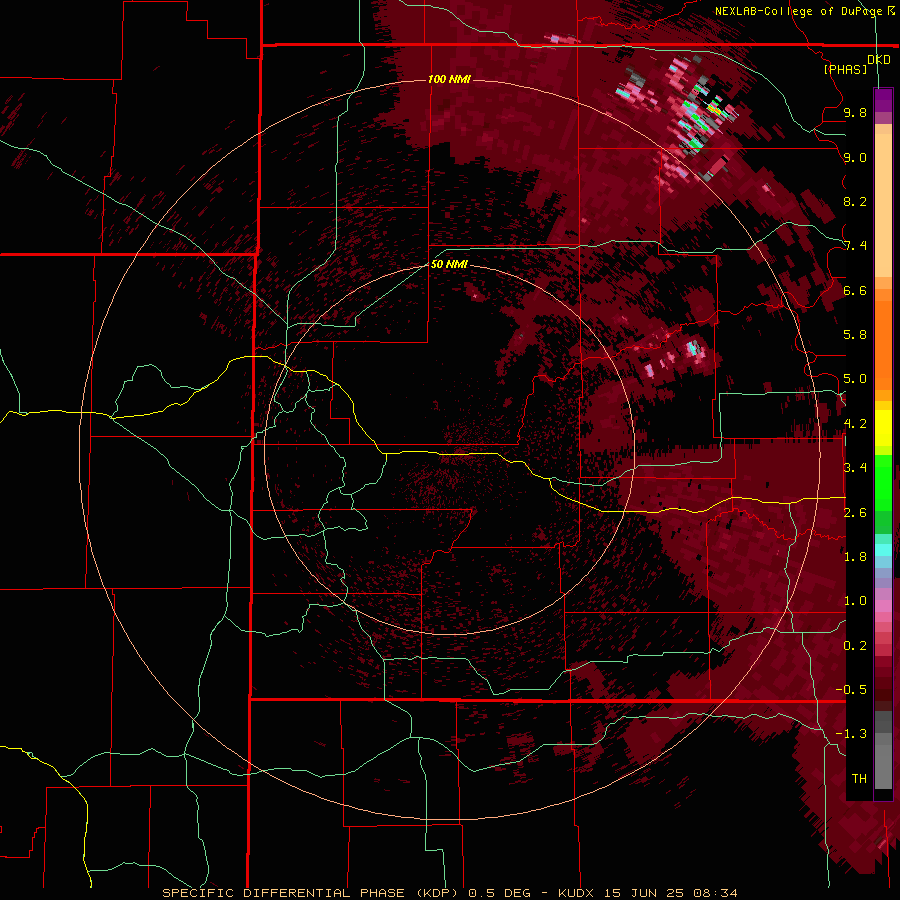900x900 pixels.
Task: Click the 50 NMI range ring label
Action: click(449, 264)
